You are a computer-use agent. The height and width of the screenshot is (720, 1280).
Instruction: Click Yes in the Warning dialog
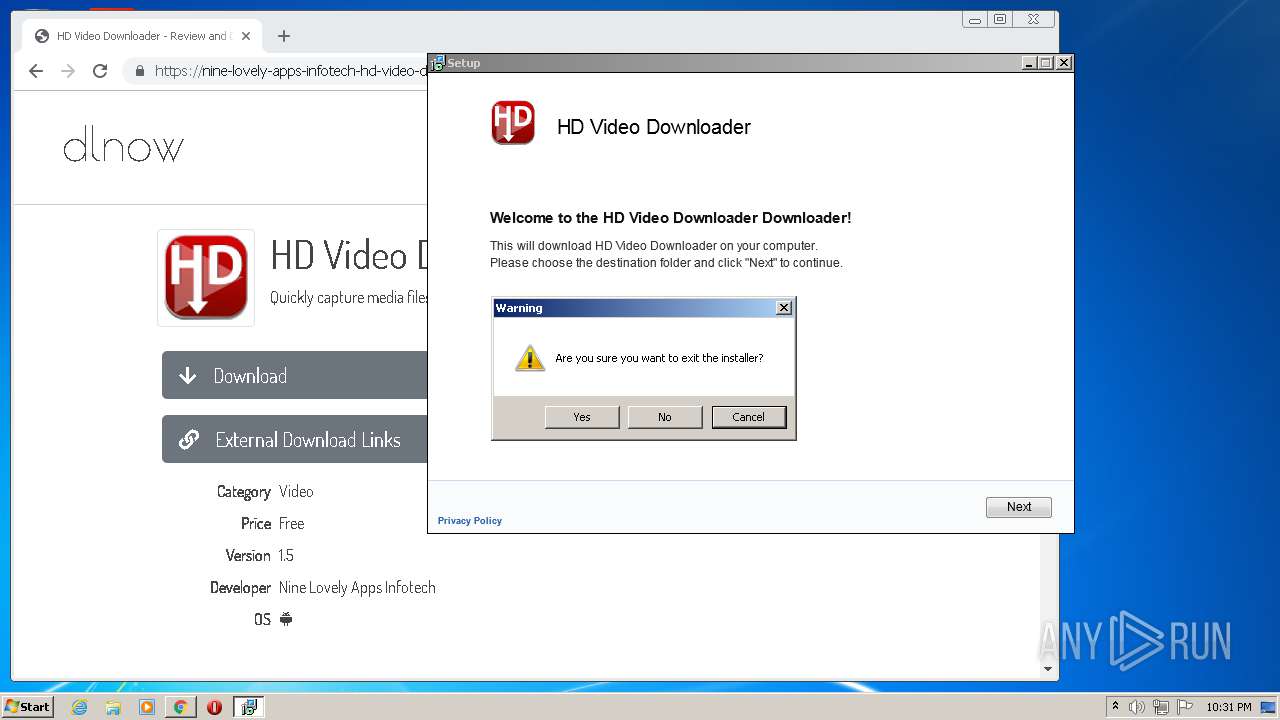click(x=582, y=417)
